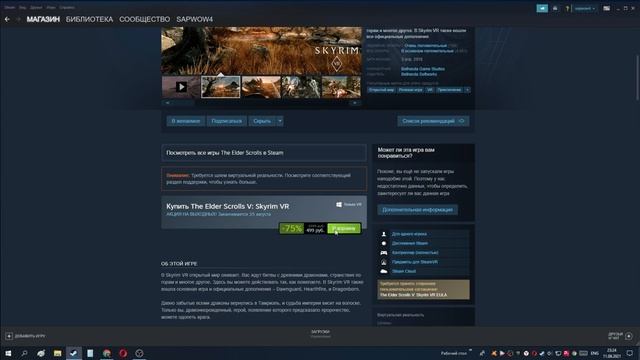Open the Контроллер controller support link

(x=415, y=253)
